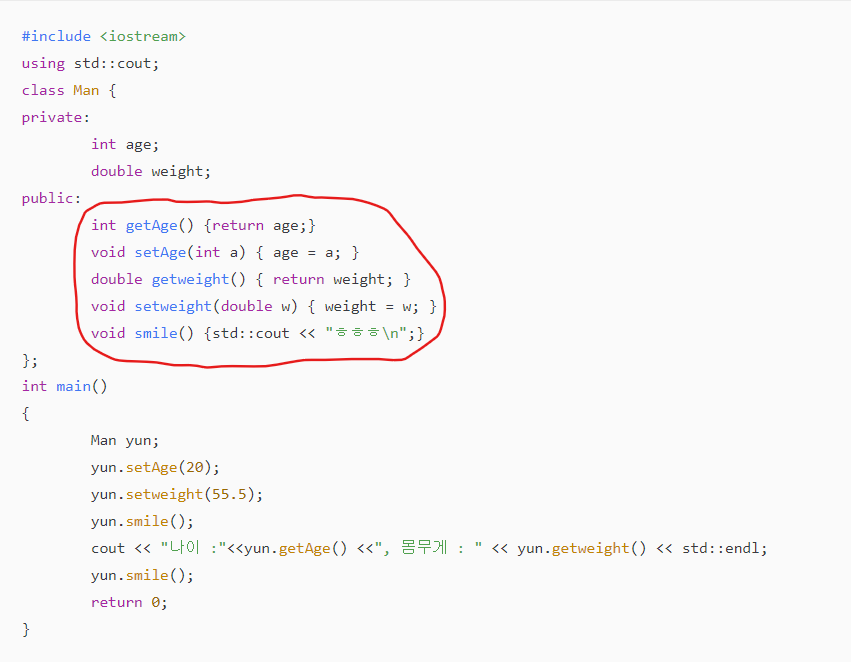Click the 'int main()' function header
The height and width of the screenshot is (662, 851).
pos(65,386)
